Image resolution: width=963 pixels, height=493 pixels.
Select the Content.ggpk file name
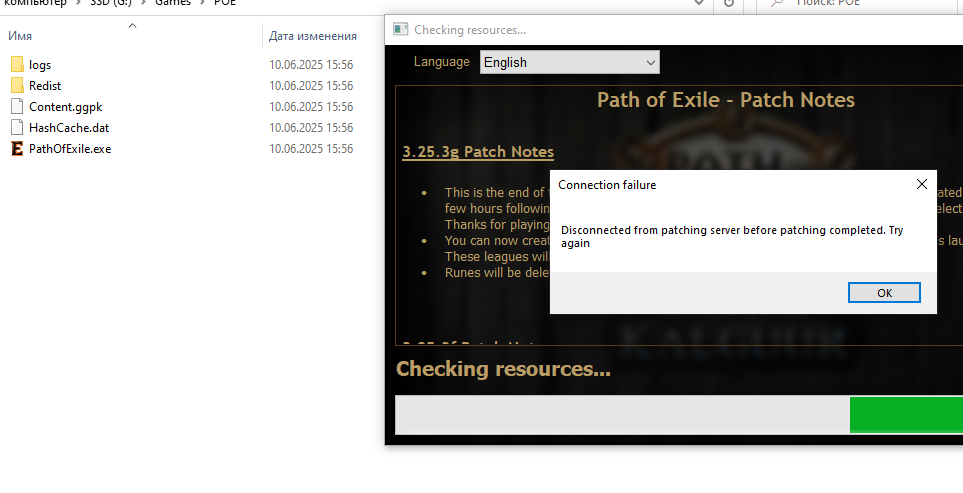coord(66,106)
